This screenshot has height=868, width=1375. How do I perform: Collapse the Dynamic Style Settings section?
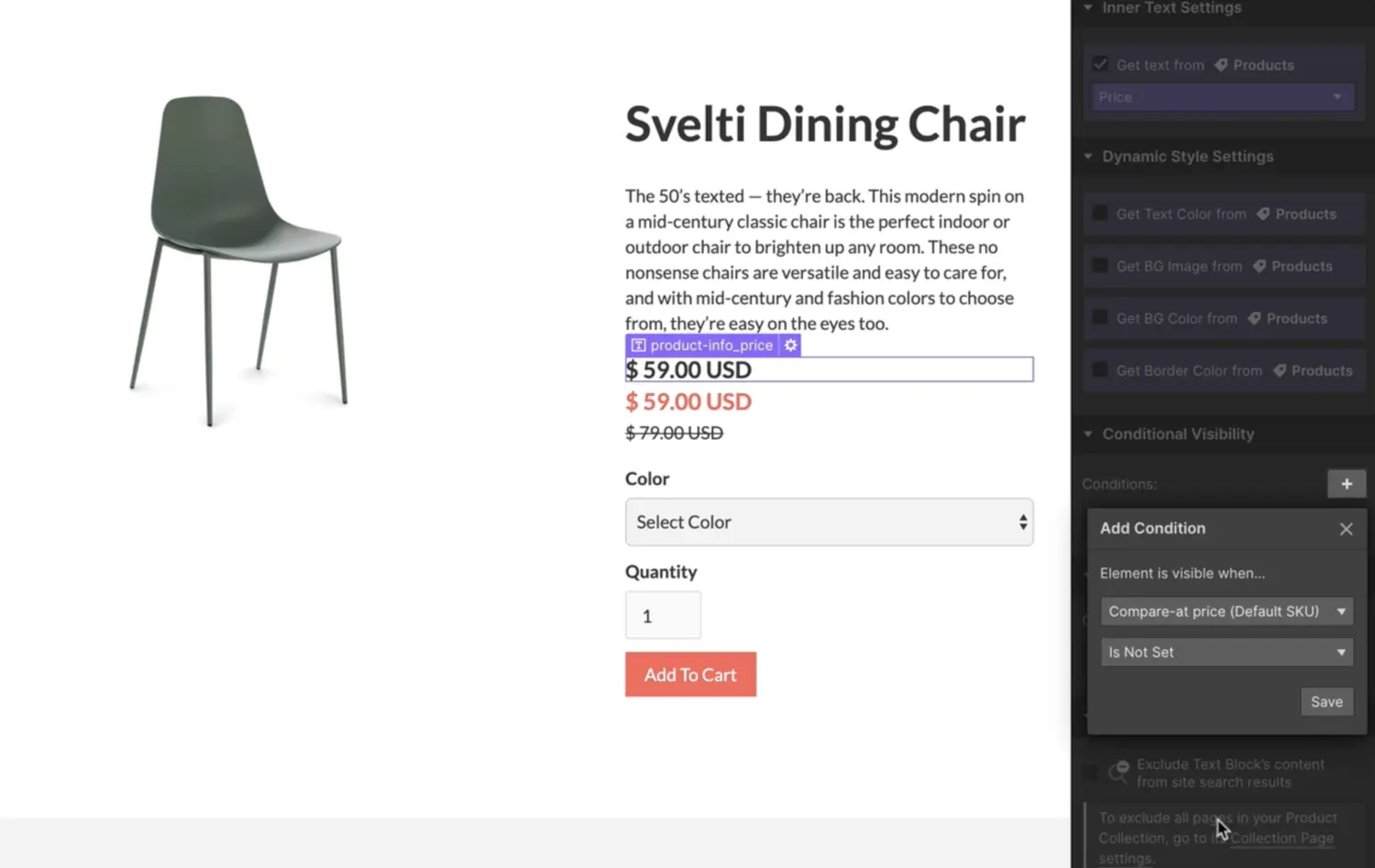[x=1088, y=157]
